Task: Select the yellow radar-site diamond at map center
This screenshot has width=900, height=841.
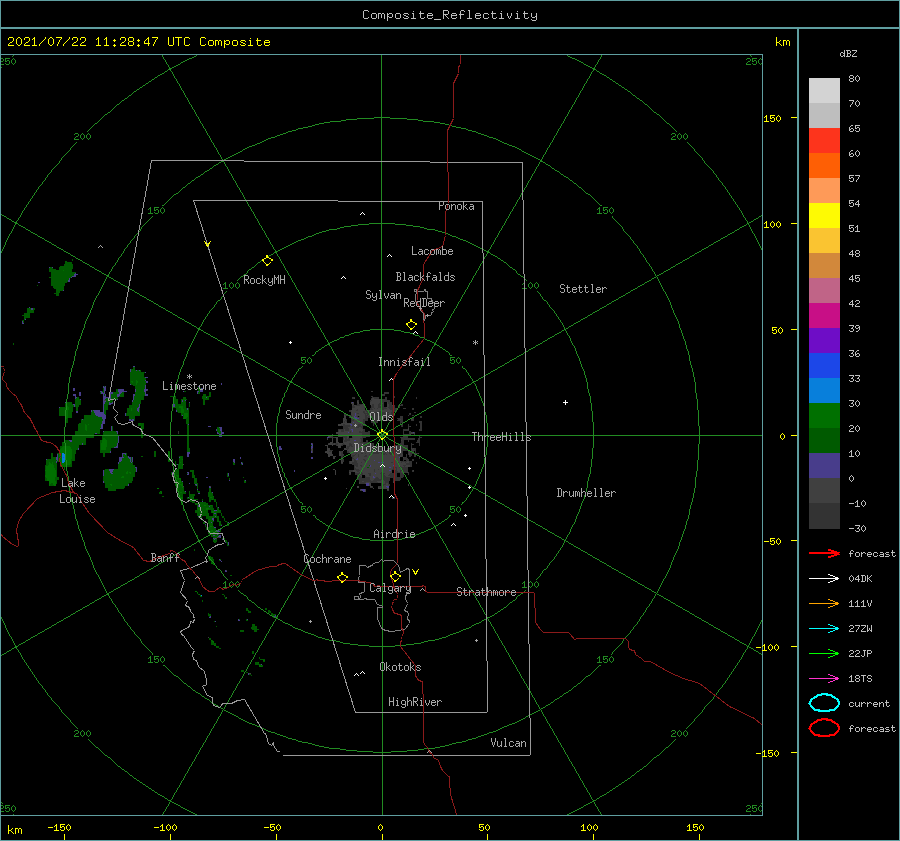Action: pyautogui.click(x=382, y=435)
